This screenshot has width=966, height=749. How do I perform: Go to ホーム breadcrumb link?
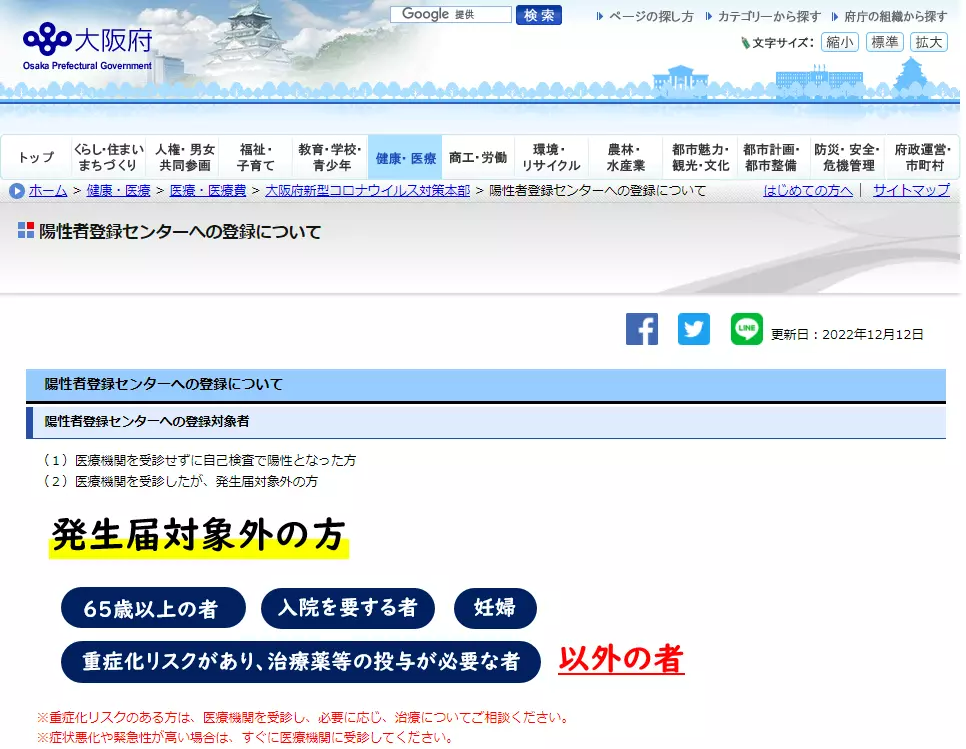[x=47, y=191]
